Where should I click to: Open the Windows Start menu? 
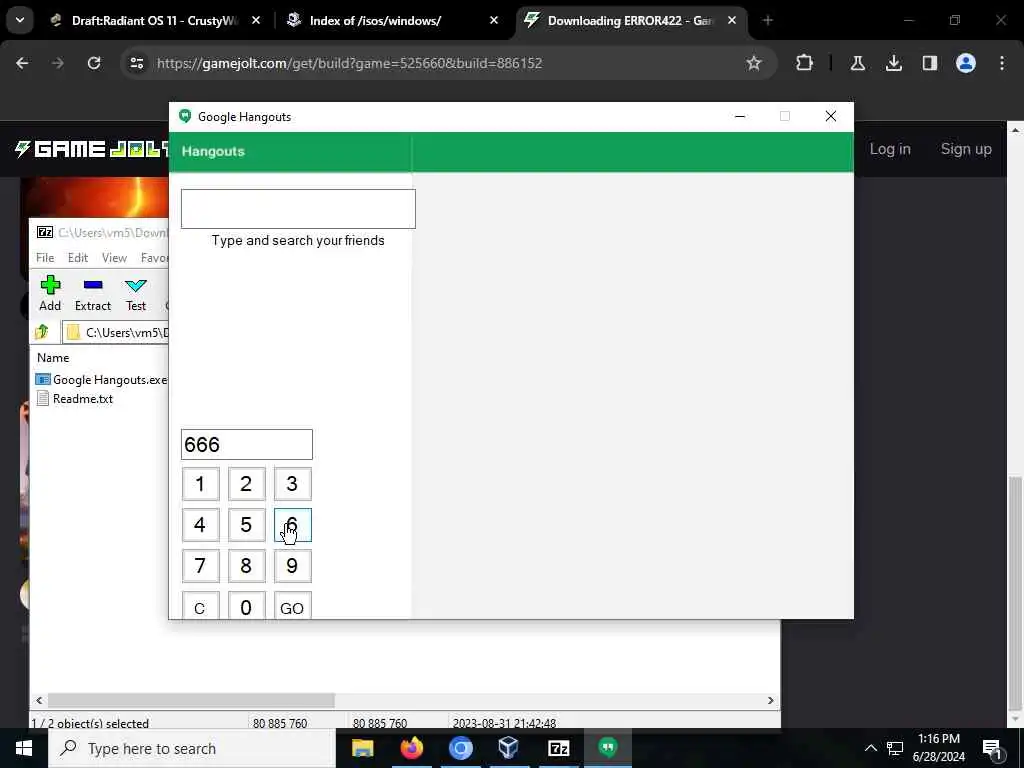24,748
